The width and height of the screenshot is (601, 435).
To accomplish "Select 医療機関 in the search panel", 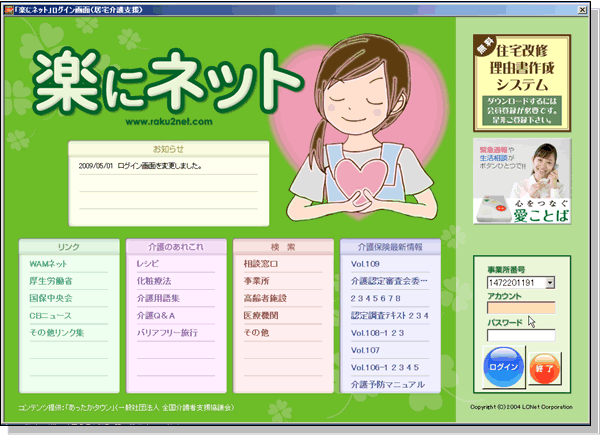I will click(x=261, y=315).
